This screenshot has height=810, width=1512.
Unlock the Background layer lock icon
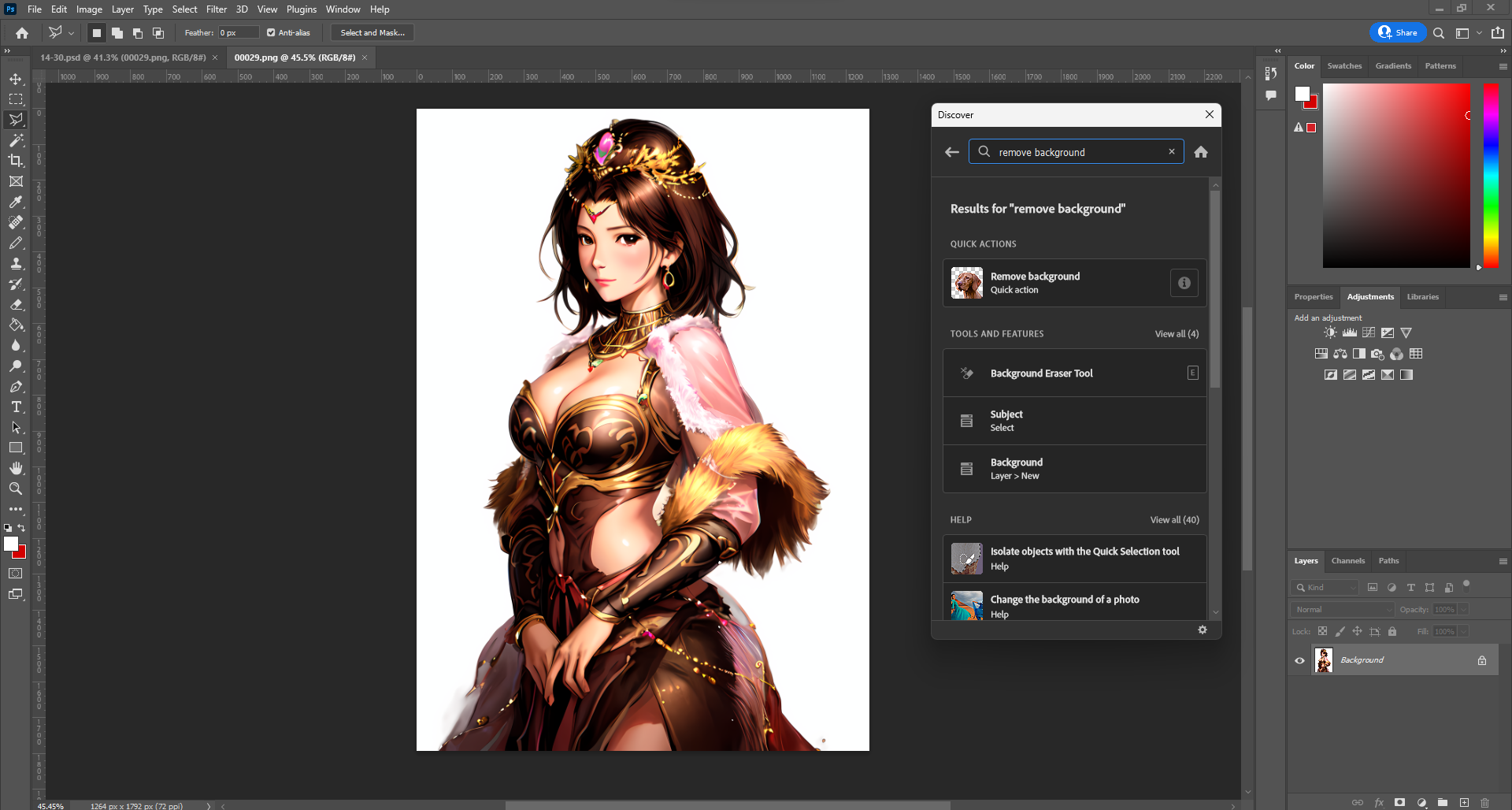(1482, 660)
